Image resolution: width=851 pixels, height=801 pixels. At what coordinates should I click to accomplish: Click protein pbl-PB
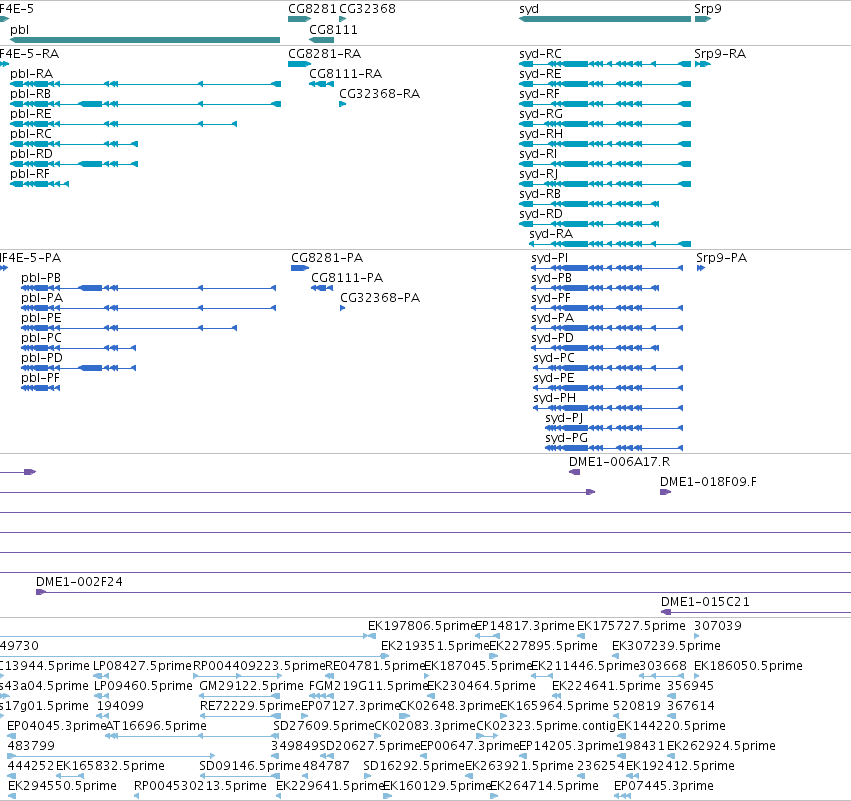pos(148,288)
